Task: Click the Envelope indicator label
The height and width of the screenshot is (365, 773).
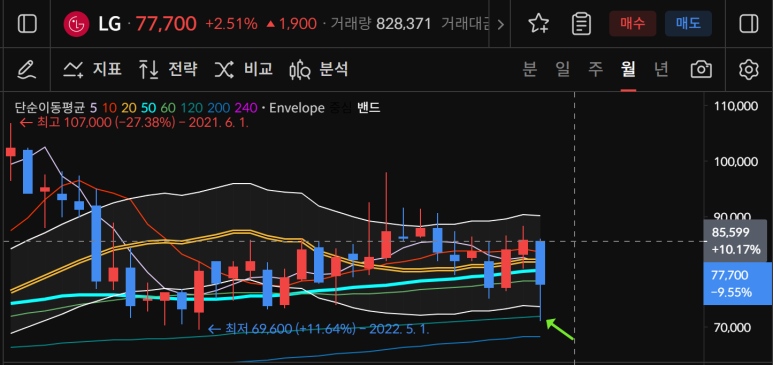Action: click(x=297, y=108)
